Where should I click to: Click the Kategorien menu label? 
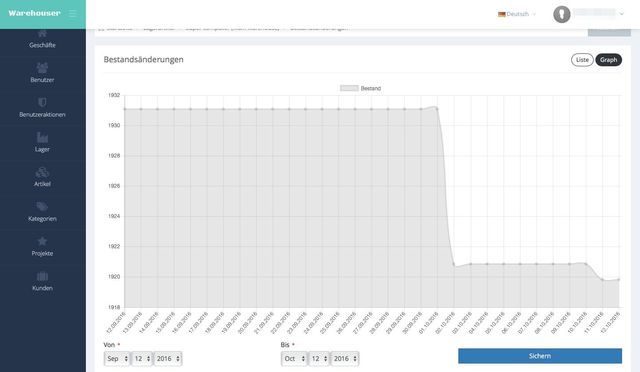(42, 219)
